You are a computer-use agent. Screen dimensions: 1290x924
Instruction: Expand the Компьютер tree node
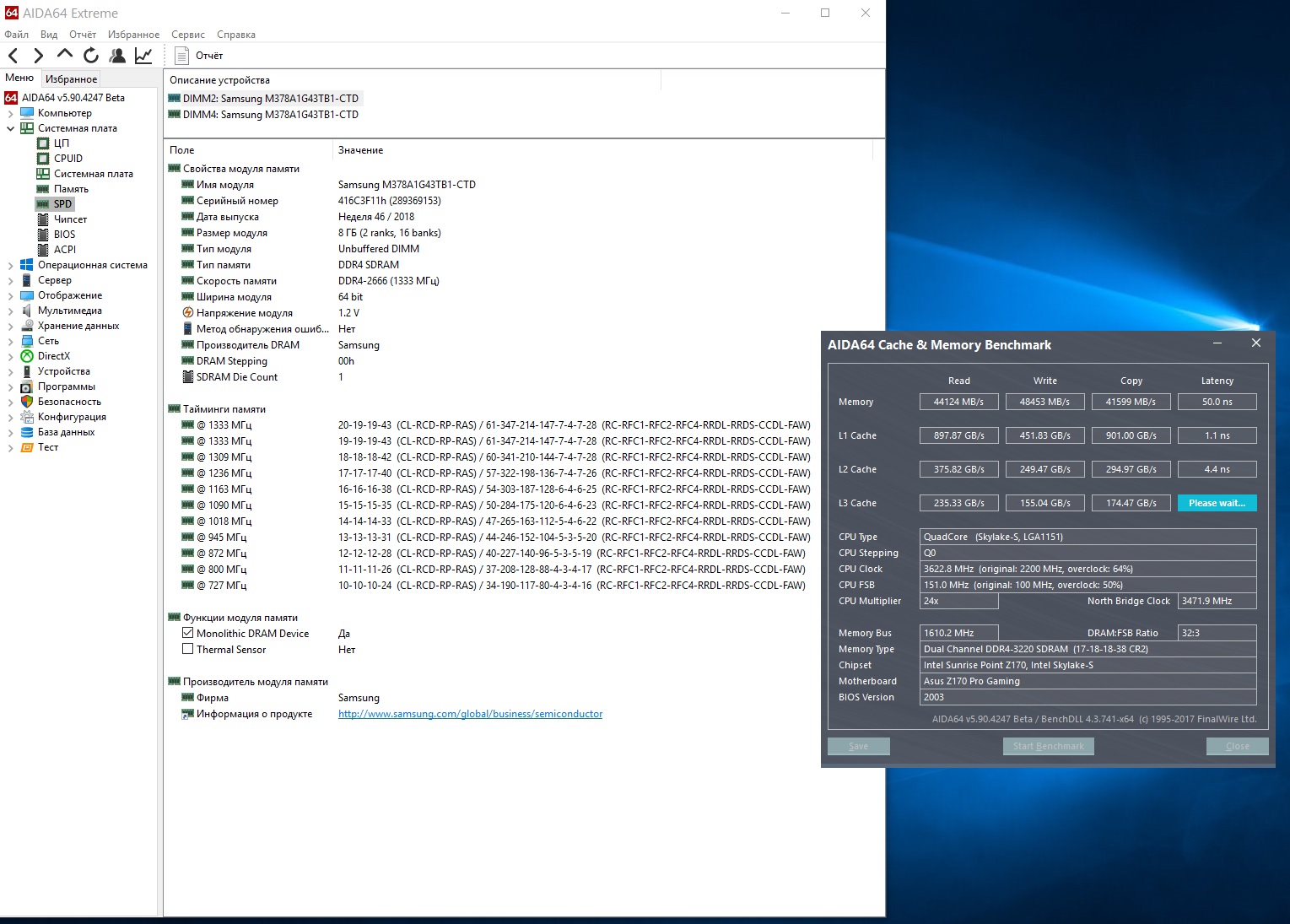[x=10, y=113]
